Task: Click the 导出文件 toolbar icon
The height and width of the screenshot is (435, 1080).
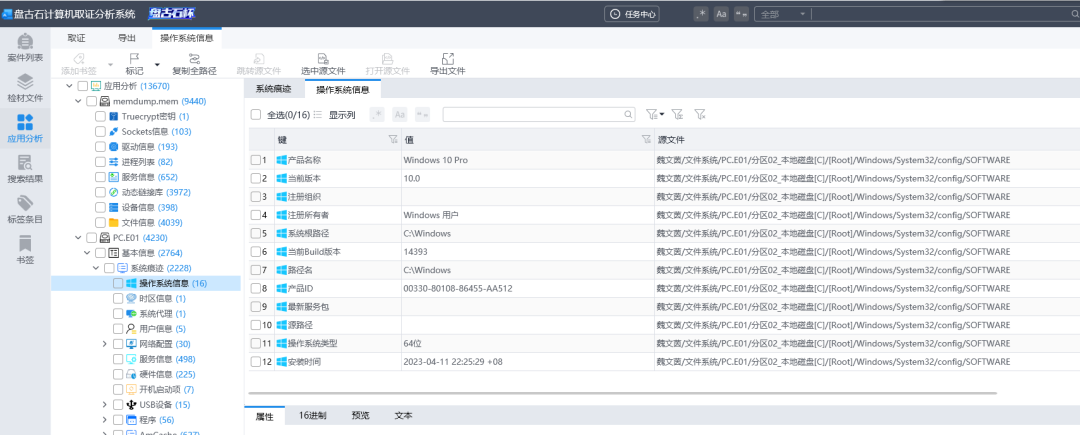Action: coord(448,59)
